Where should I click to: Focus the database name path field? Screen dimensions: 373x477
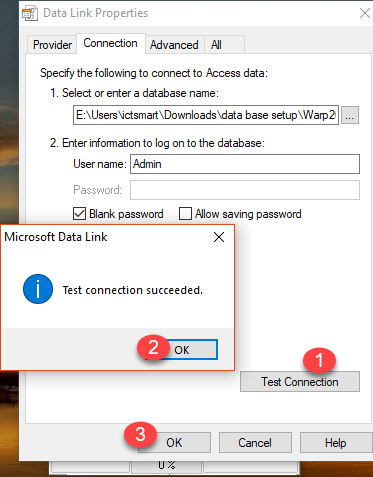(x=206, y=115)
